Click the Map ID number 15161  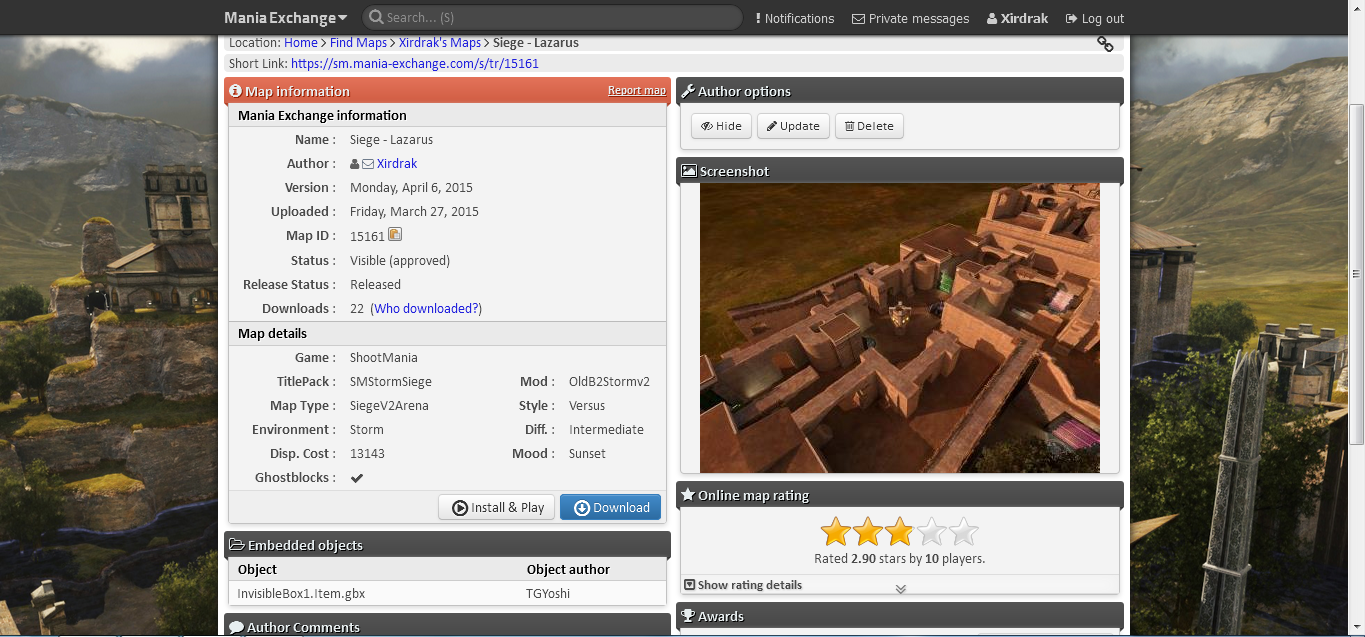coord(367,236)
